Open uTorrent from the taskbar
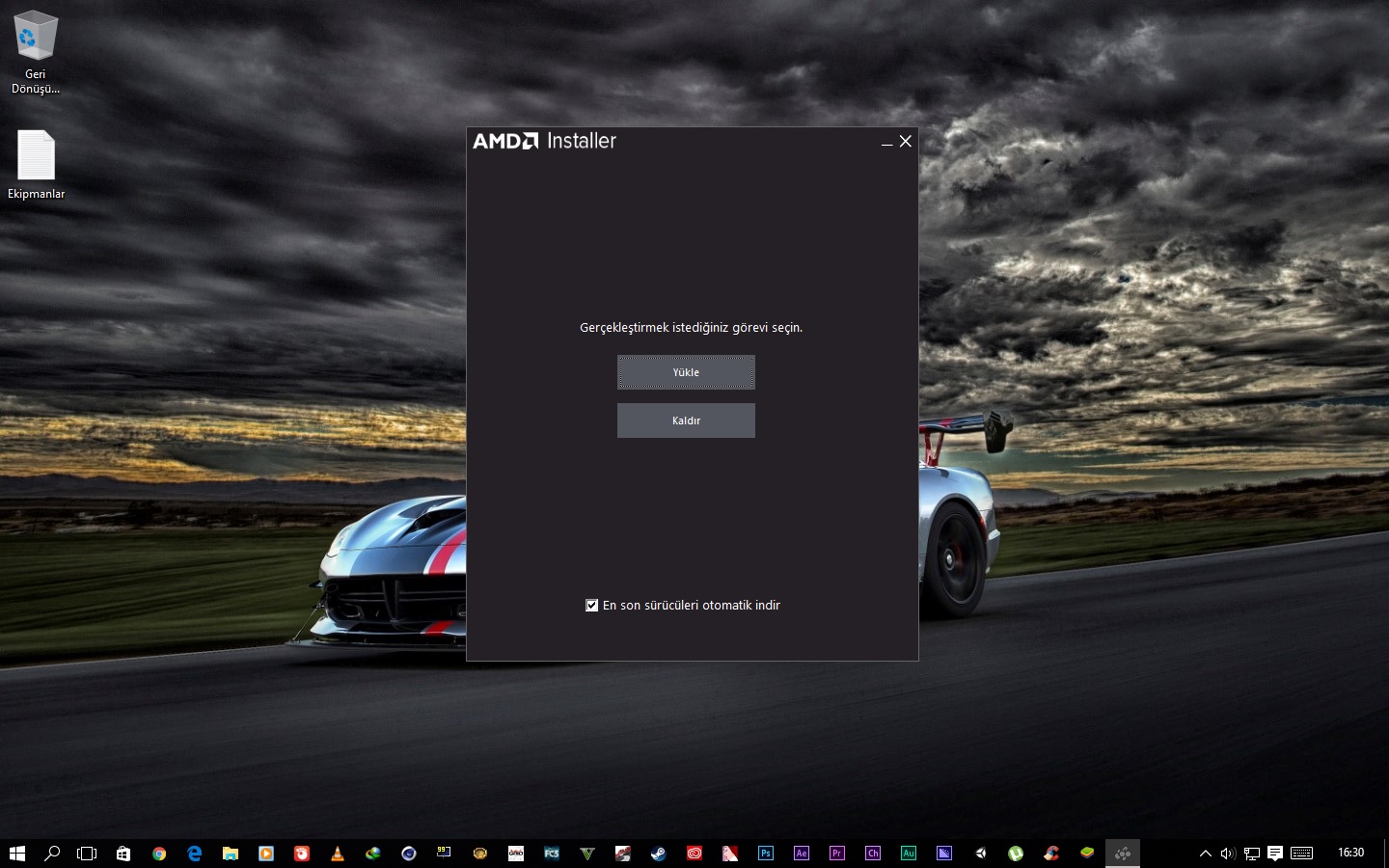 click(x=1016, y=854)
